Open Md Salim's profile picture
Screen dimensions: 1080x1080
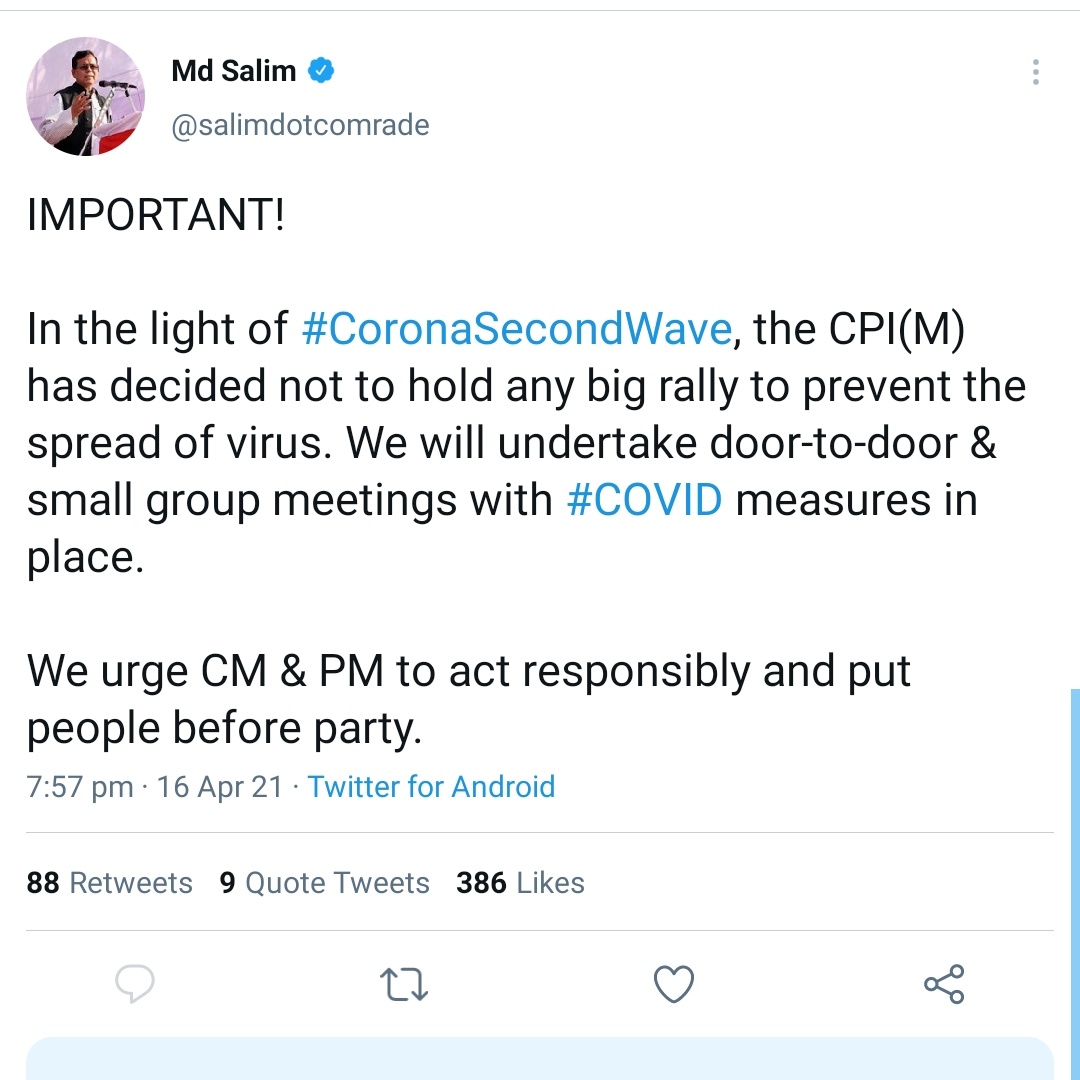click(x=85, y=96)
